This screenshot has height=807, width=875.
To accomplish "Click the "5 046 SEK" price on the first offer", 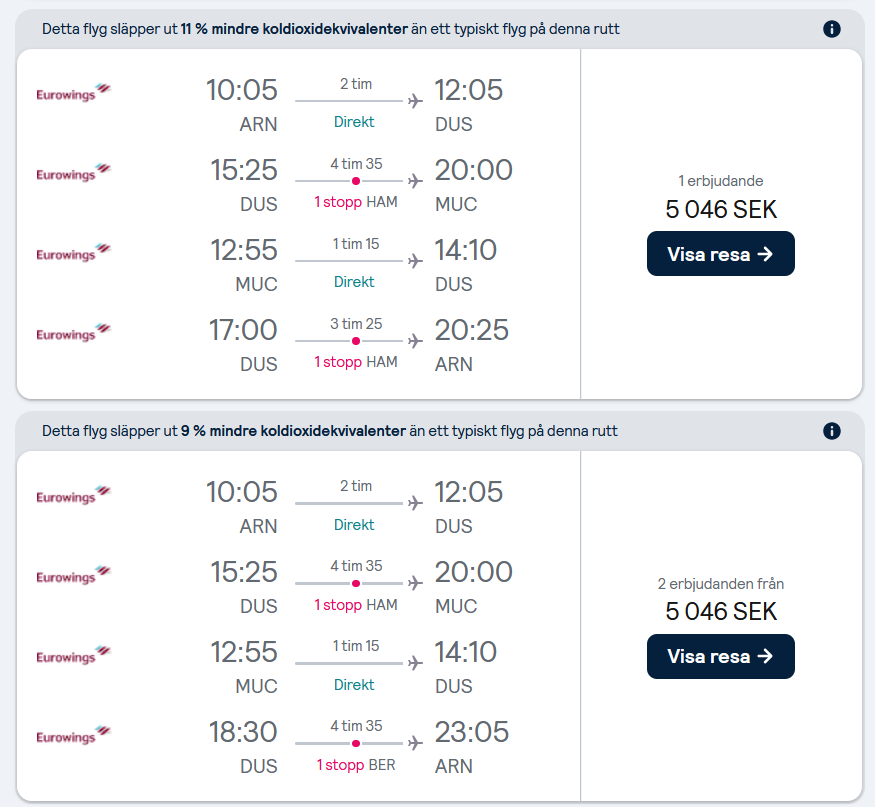I will pos(720,210).
